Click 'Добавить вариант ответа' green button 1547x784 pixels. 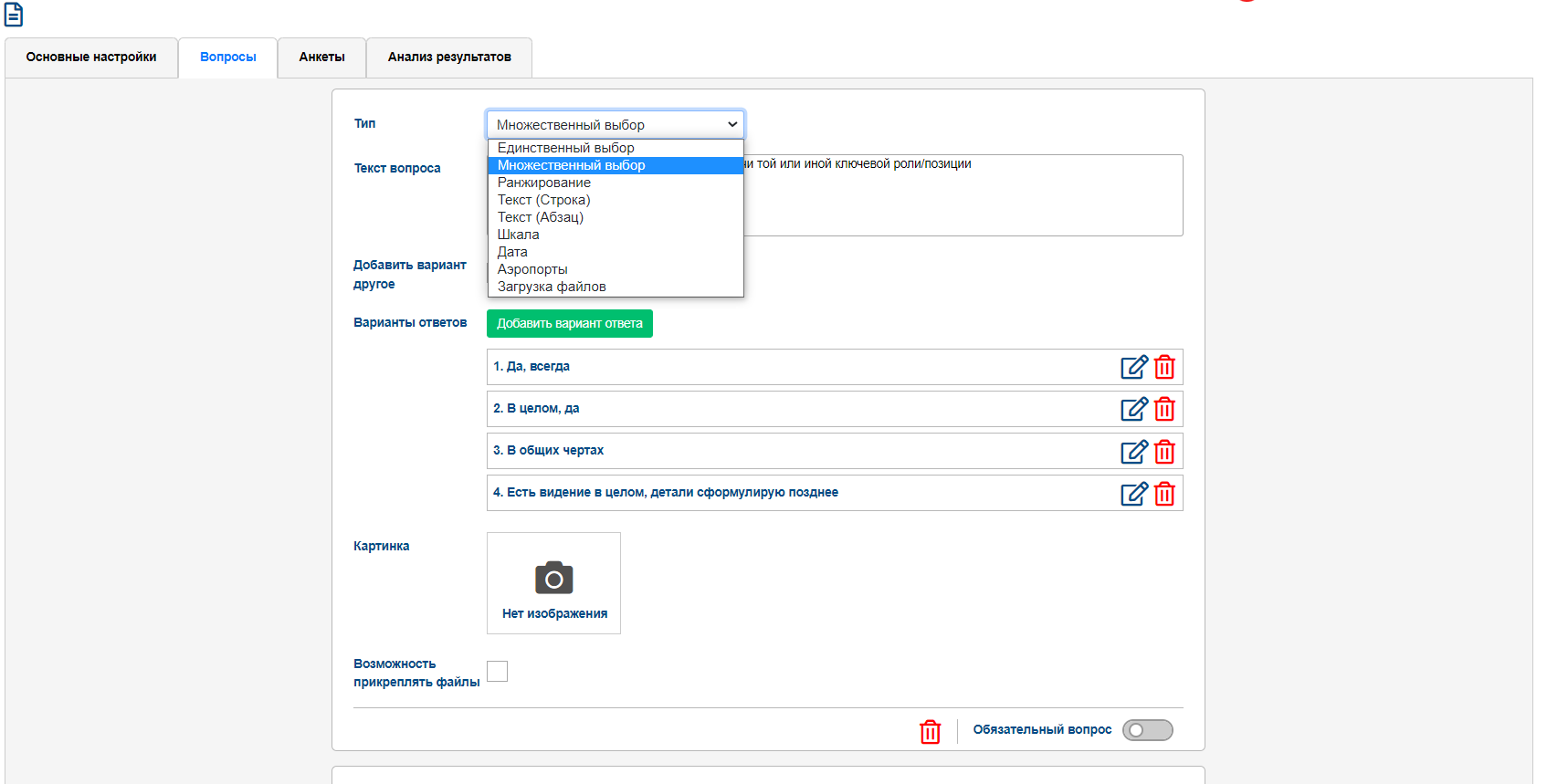pyautogui.click(x=570, y=324)
